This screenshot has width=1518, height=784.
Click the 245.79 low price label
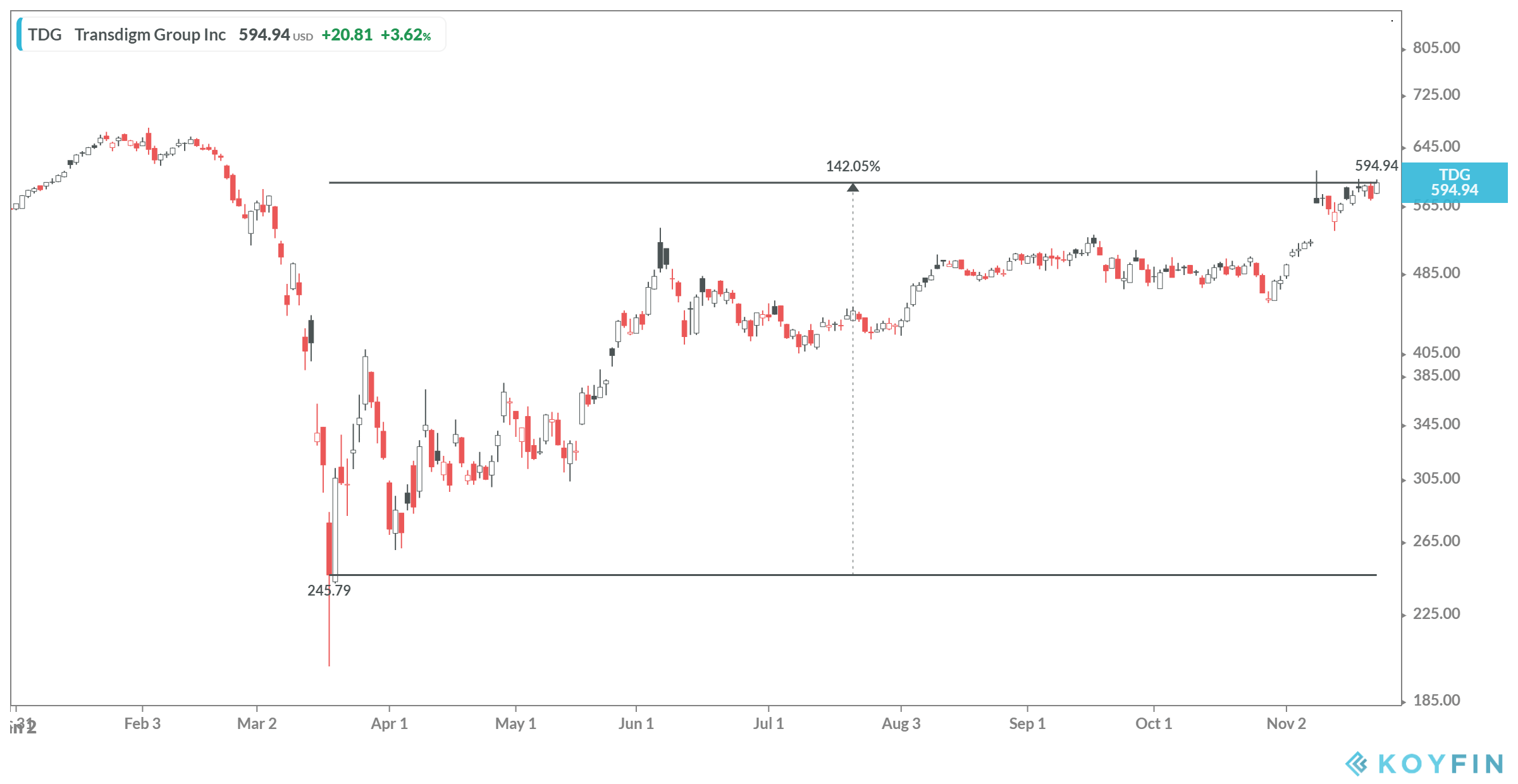(329, 591)
